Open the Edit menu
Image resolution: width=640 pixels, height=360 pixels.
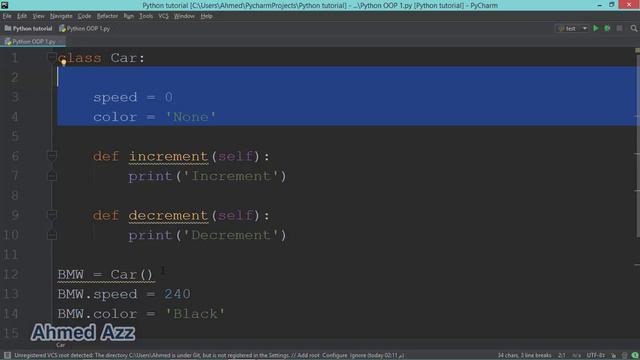tap(22, 16)
